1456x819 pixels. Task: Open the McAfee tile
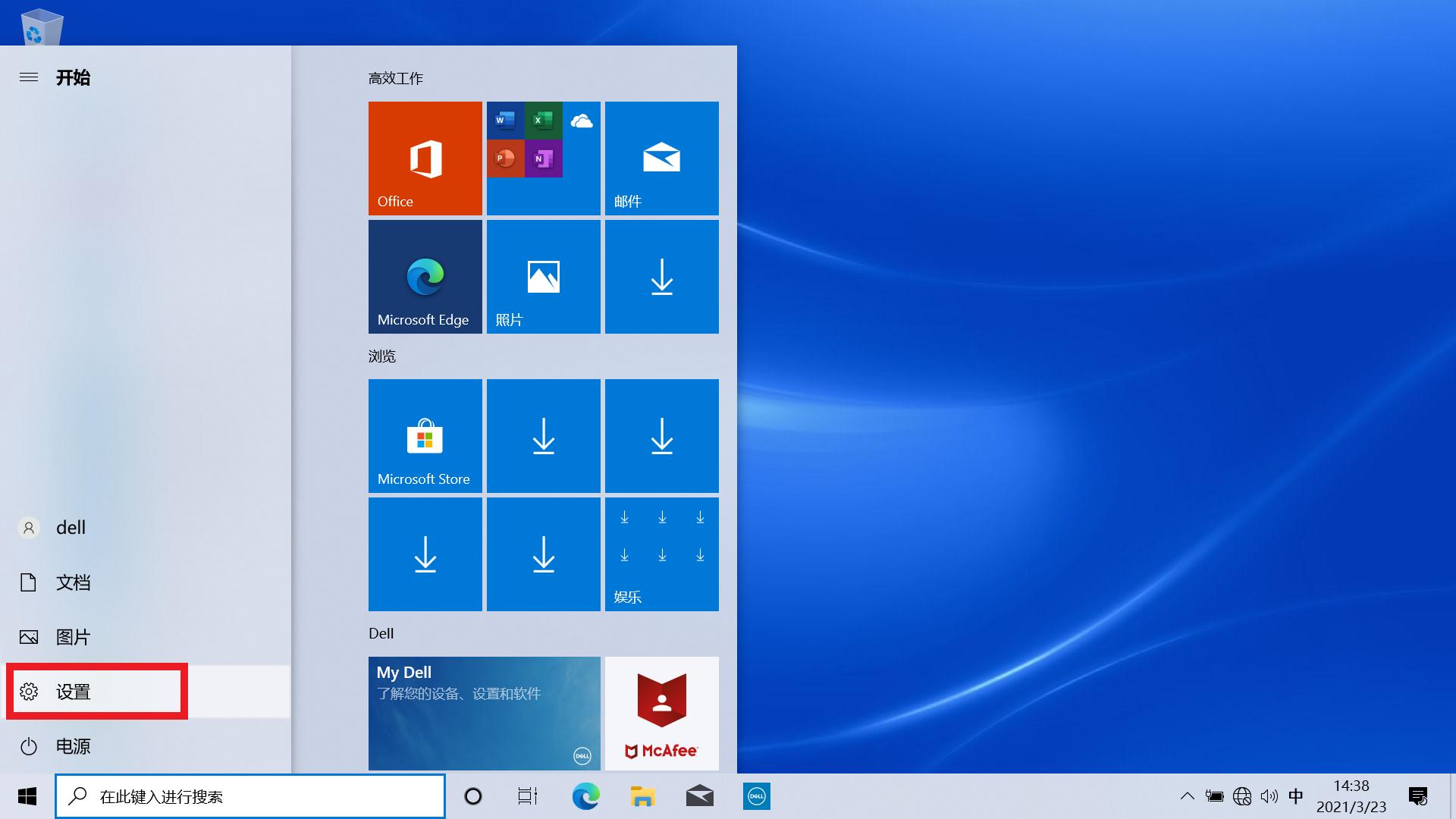coord(661,713)
